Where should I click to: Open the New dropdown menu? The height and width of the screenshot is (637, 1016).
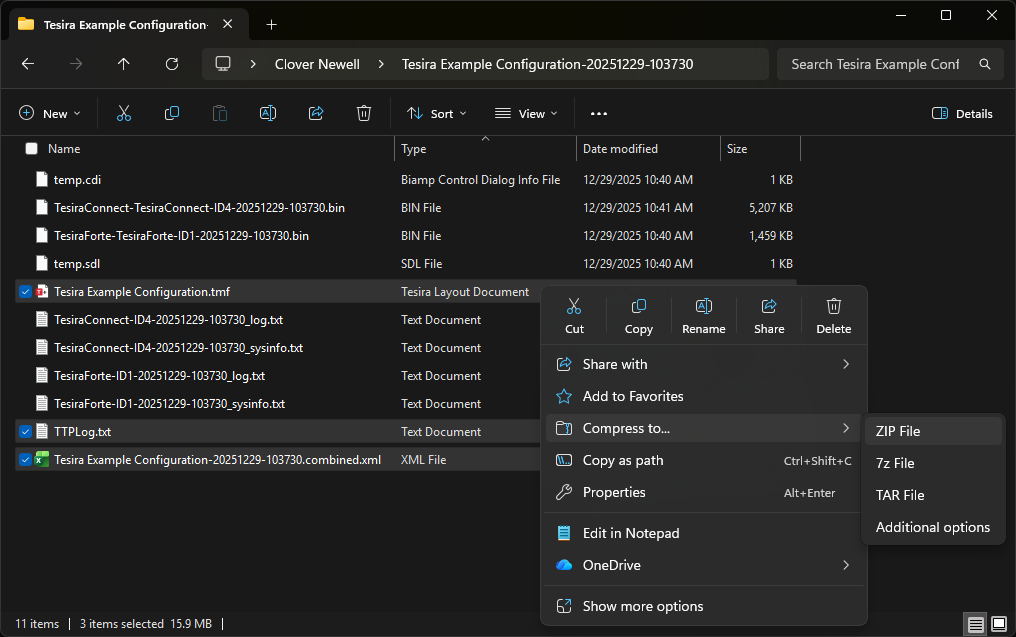(x=50, y=113)
